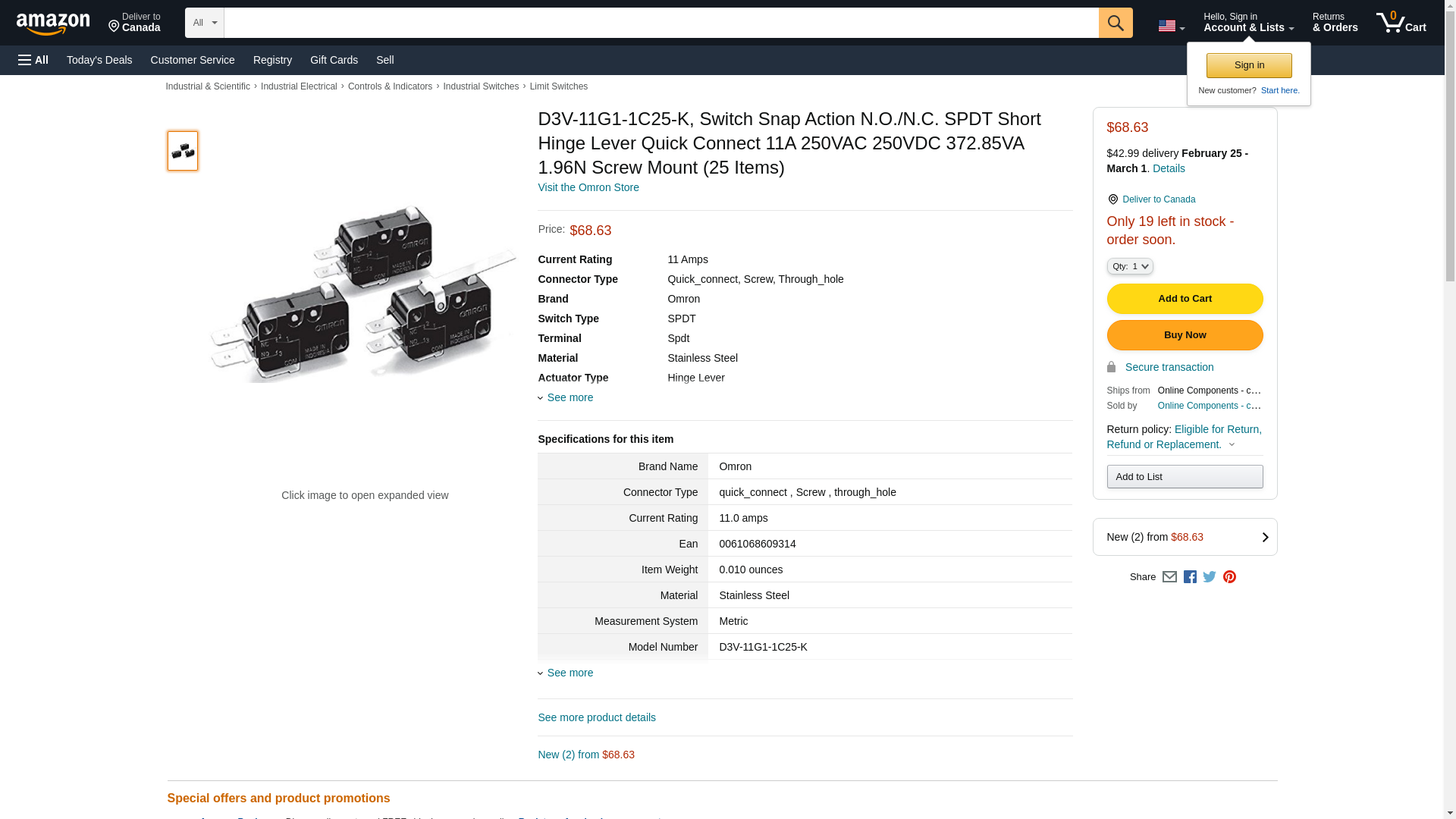
Task: Select the product image thumbnail
Action: (183, 151)
